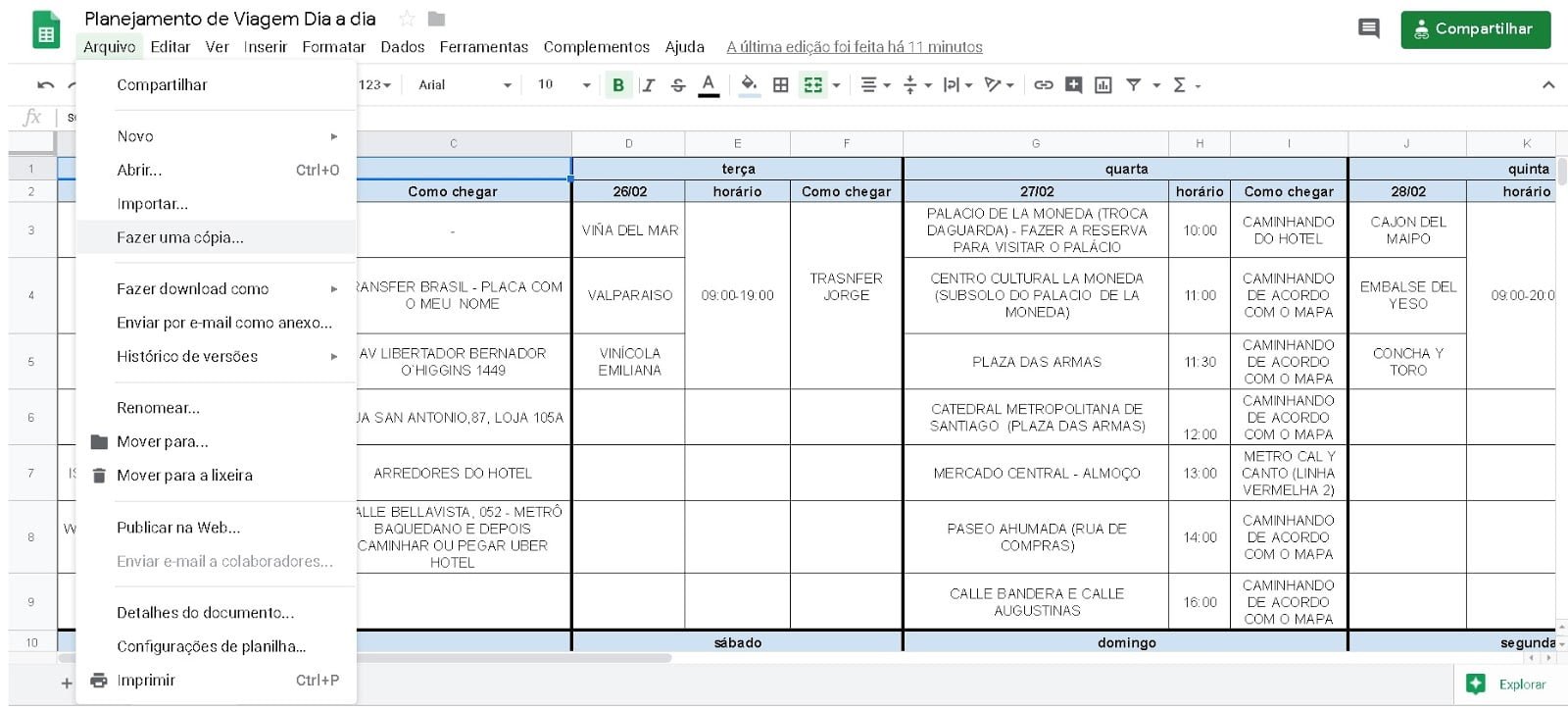
Task: Click the Explorar button
Action: pos(1507,685)
